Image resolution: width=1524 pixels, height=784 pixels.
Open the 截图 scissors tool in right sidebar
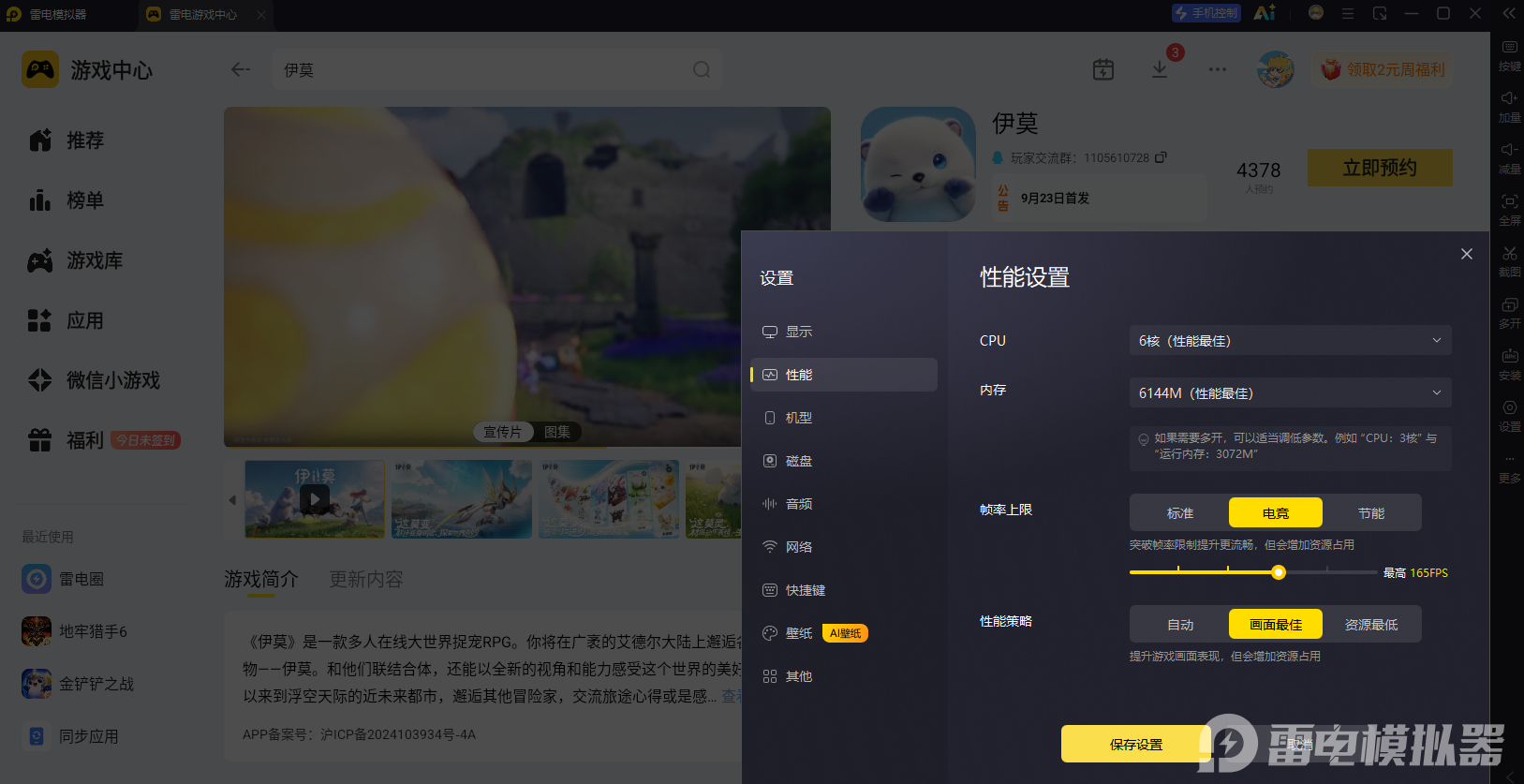(1509, 261)
